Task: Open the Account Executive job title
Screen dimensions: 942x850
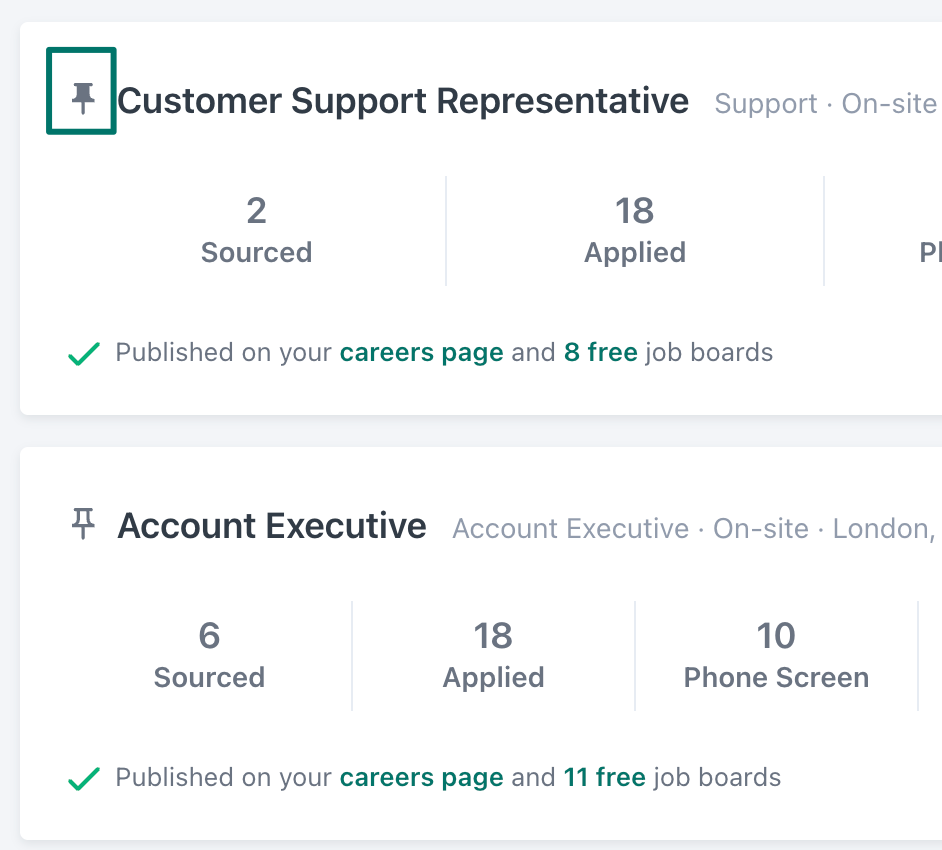Action: point(272,526)
